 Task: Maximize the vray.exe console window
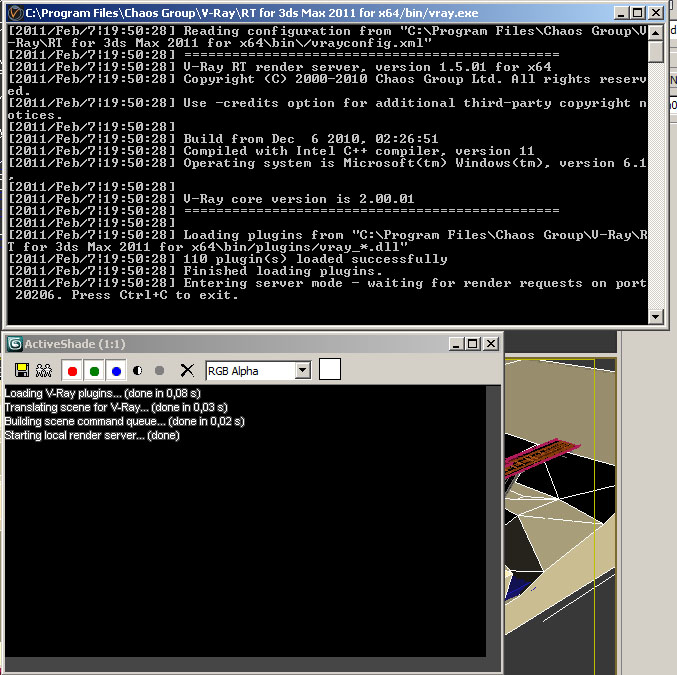[638, 13]
